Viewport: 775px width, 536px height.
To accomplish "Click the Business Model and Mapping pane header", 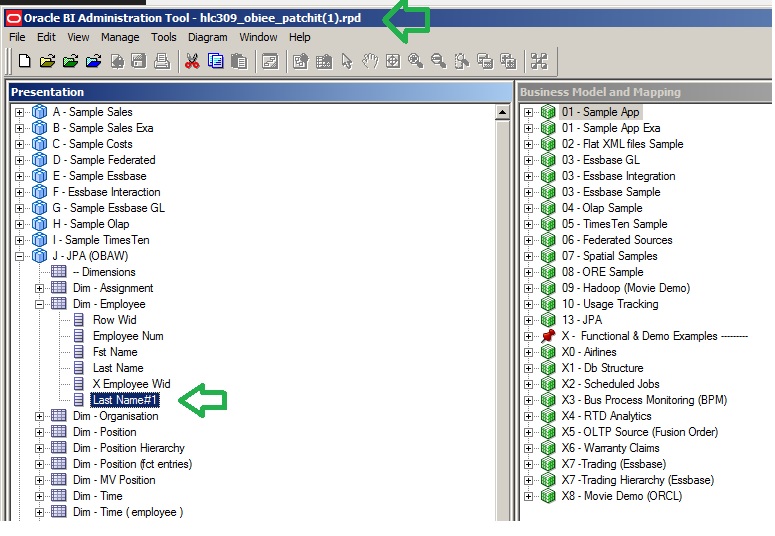I will pyautogui.click(x=645, y=92).
